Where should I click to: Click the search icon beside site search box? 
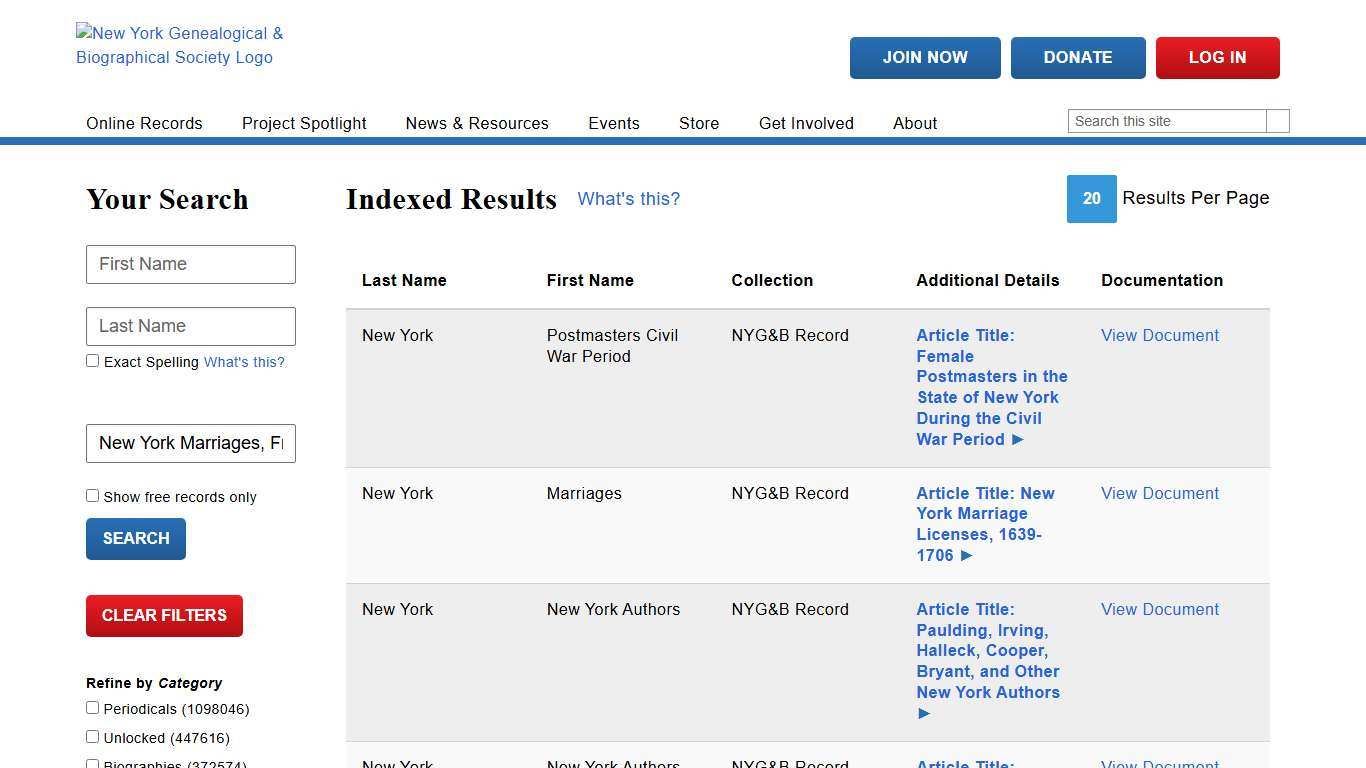pyautogui.click(x=1277, y=120)
